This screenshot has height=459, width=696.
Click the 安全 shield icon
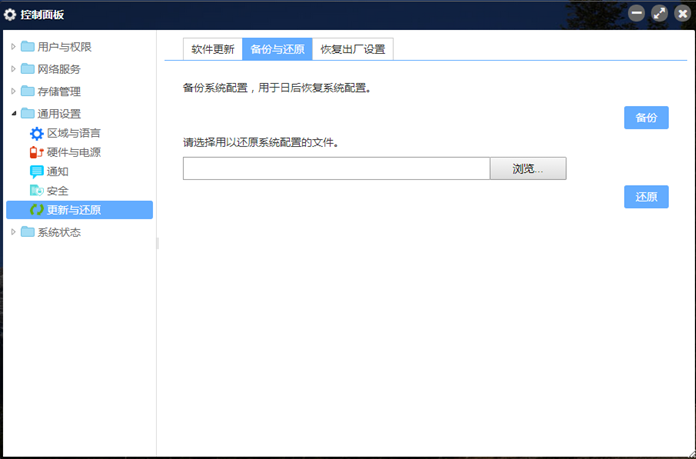coord(37,190)
